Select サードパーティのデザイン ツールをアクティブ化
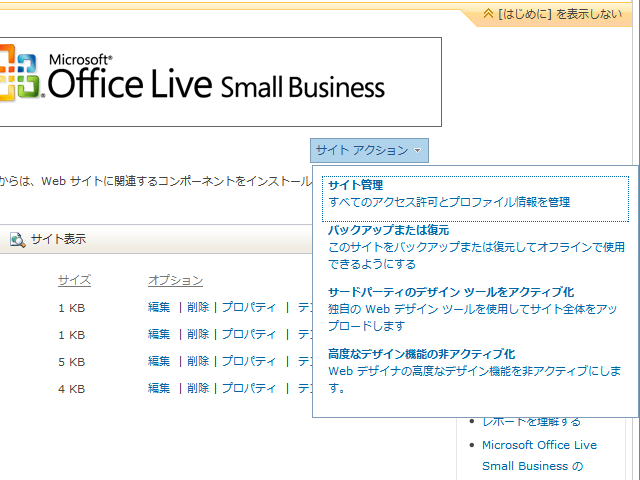The image size is (640, 480). 475,309
